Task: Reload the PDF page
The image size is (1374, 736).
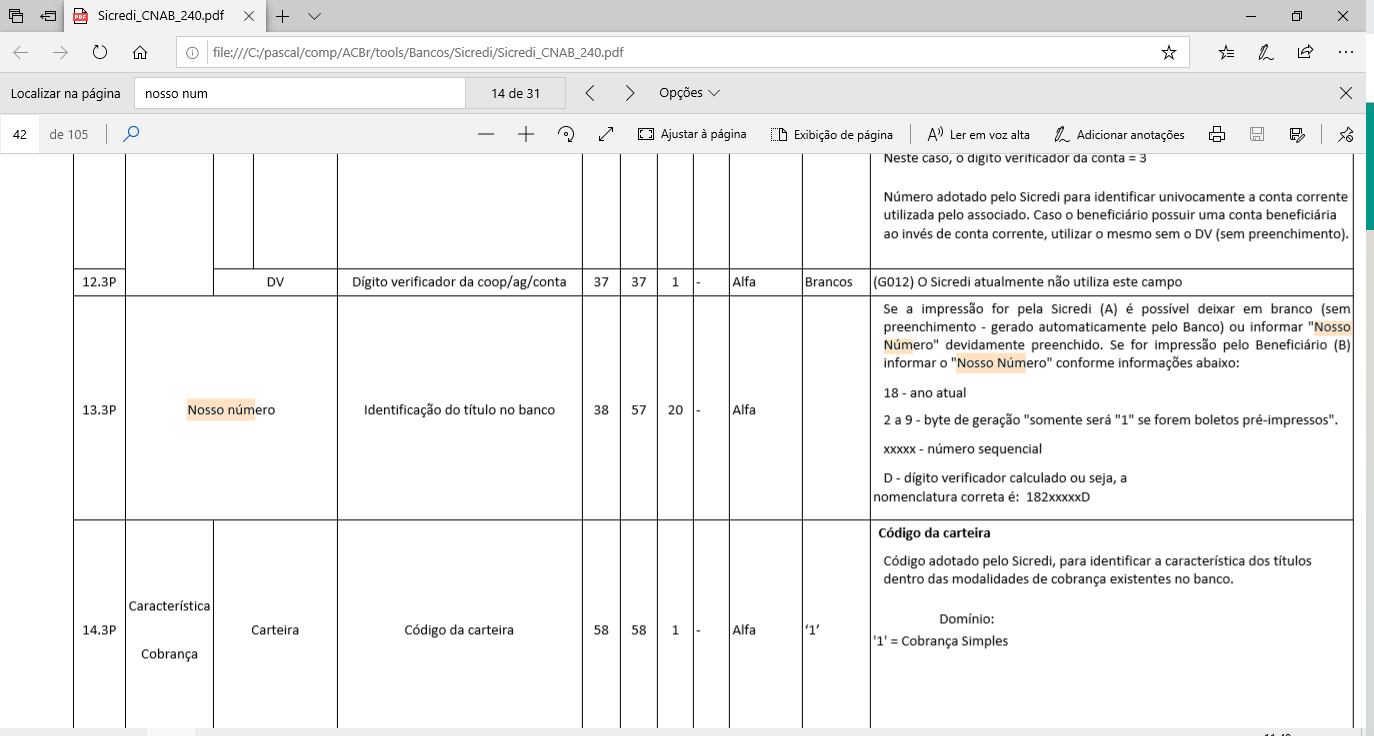Action: click(100, 53)
